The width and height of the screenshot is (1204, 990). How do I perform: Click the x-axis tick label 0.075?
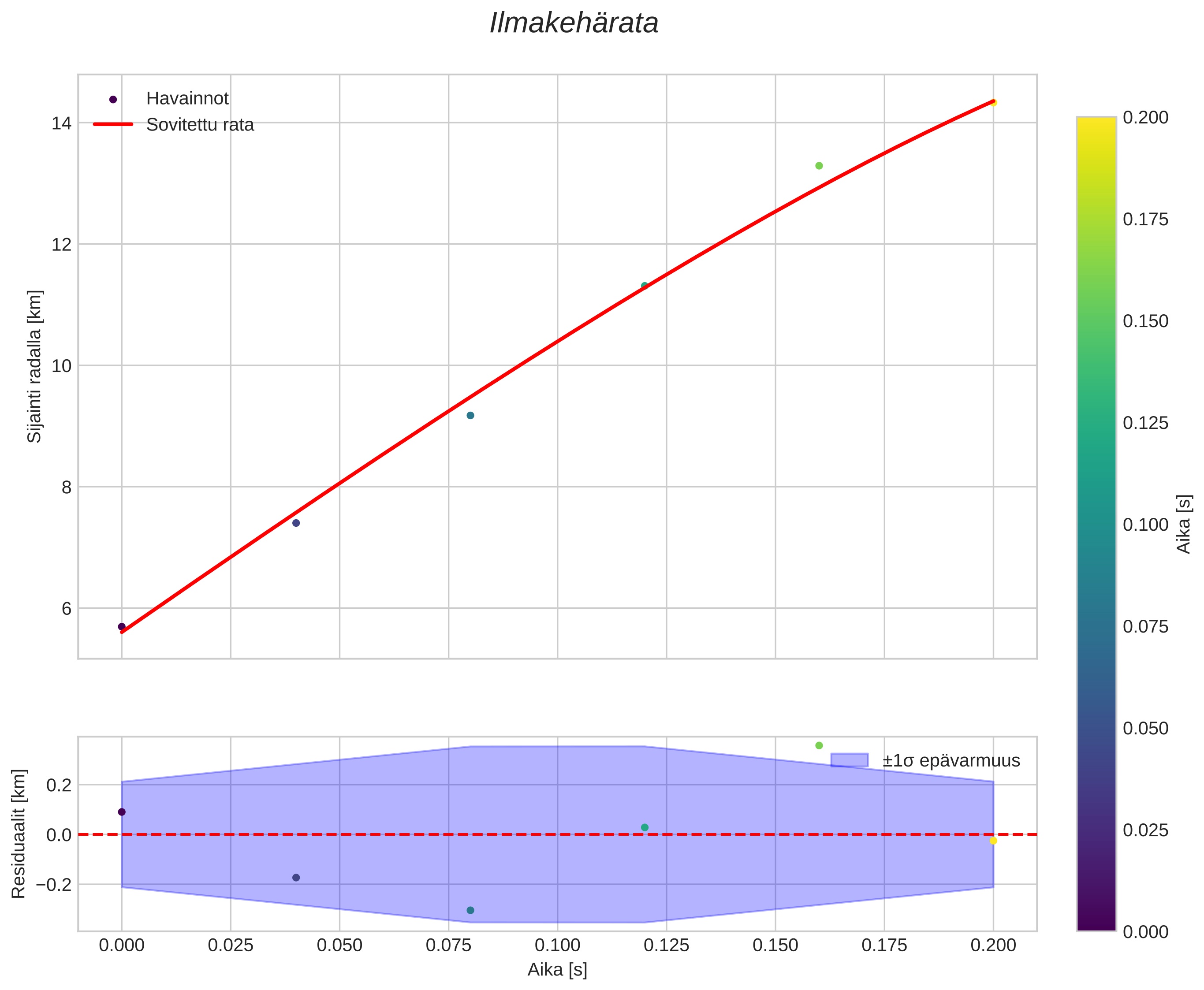(448, 945)
